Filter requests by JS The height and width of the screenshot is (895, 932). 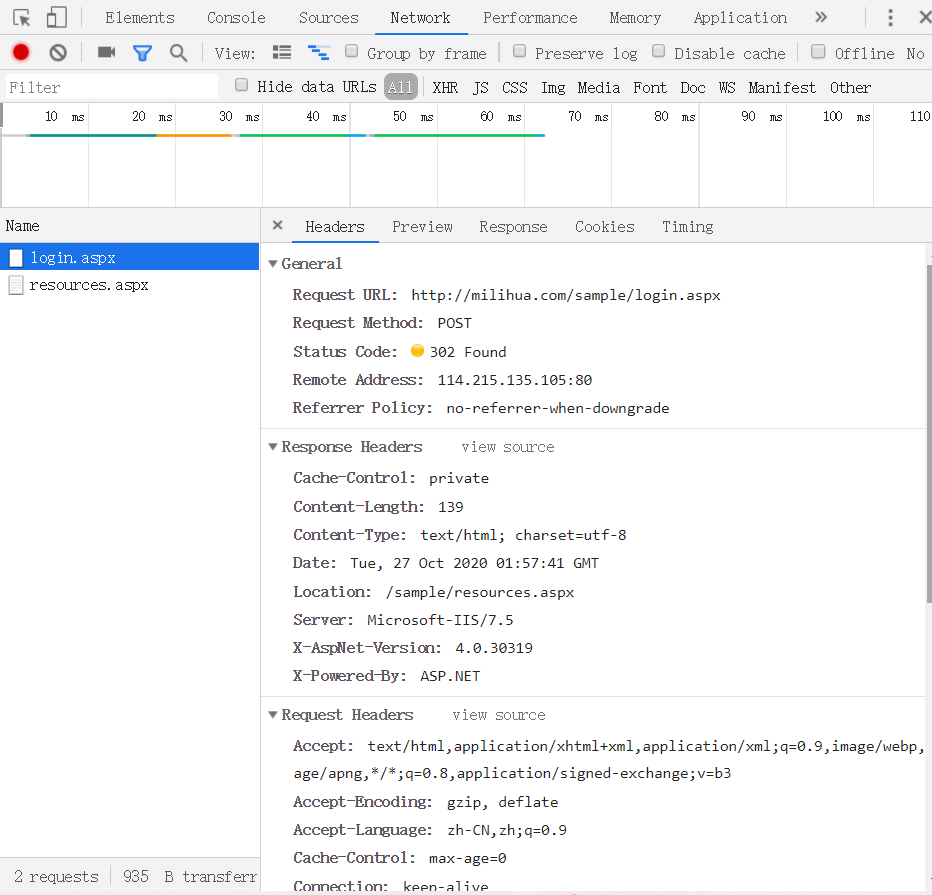(481, 88)
